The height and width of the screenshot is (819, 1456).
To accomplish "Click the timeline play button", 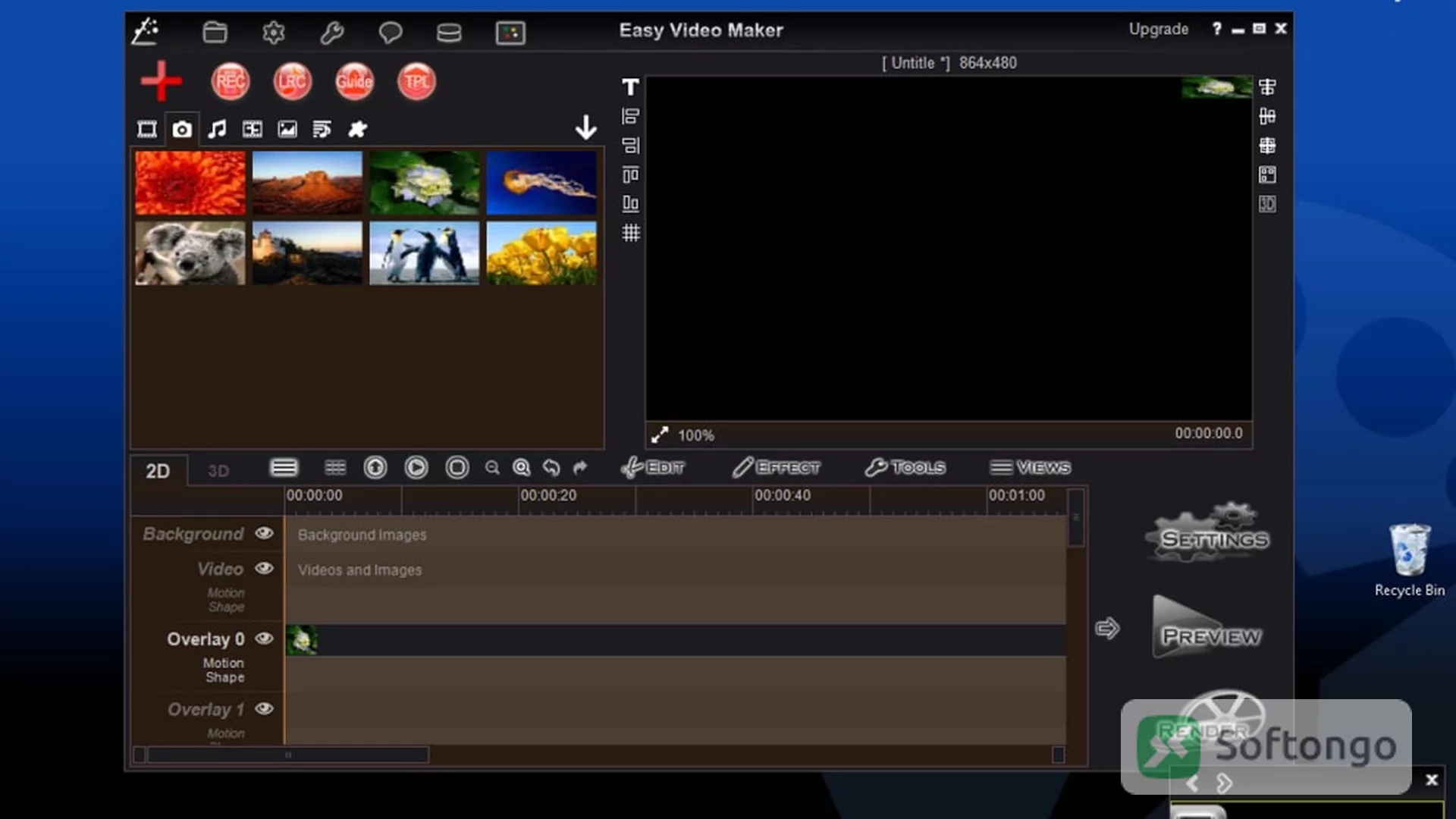I will (416, 467).
